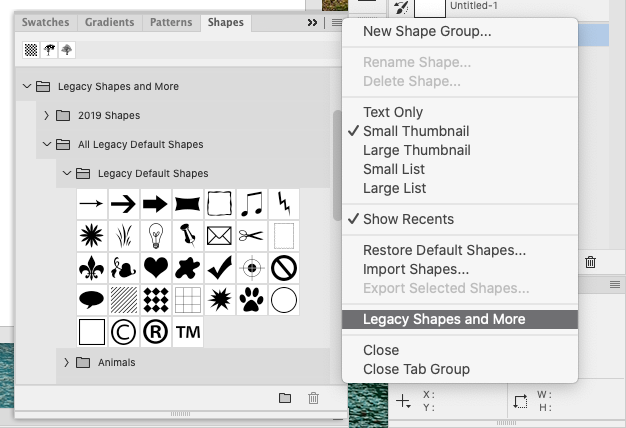Pick the eighth notes music shape
This screenshot has width=626, height=428.
(251, 204)
